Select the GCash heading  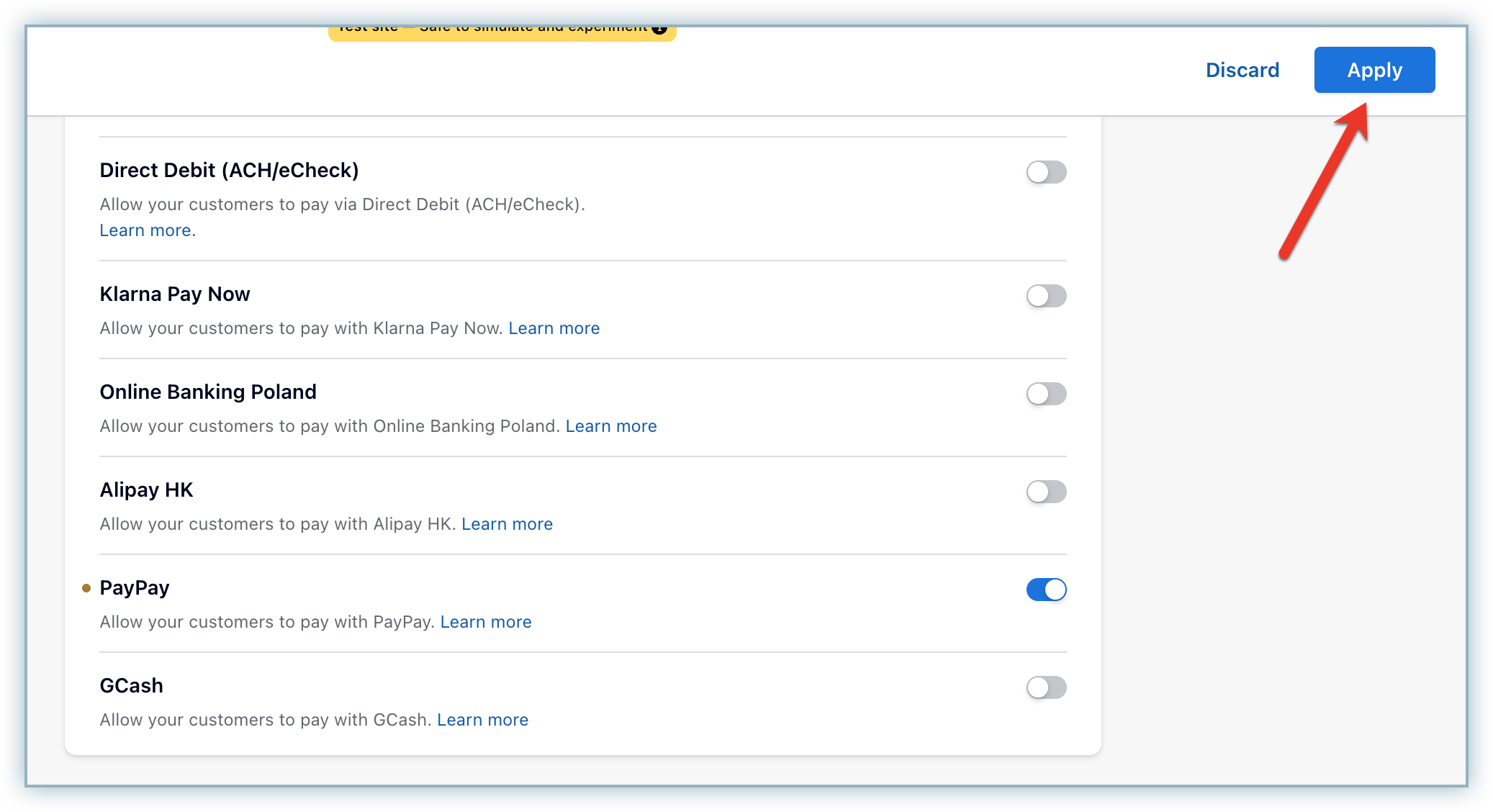click(131, 685)
